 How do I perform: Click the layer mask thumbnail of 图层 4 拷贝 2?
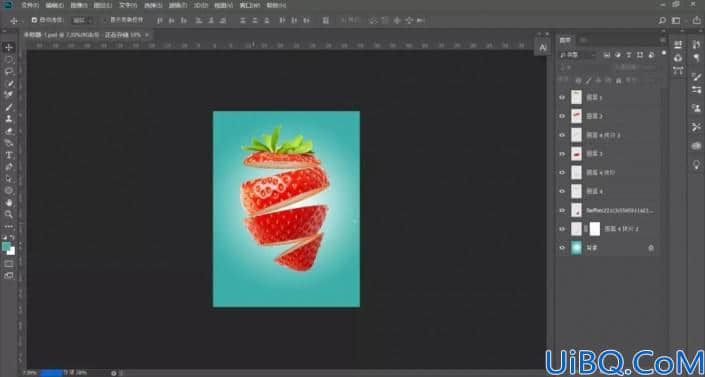(x=595, y=229)
